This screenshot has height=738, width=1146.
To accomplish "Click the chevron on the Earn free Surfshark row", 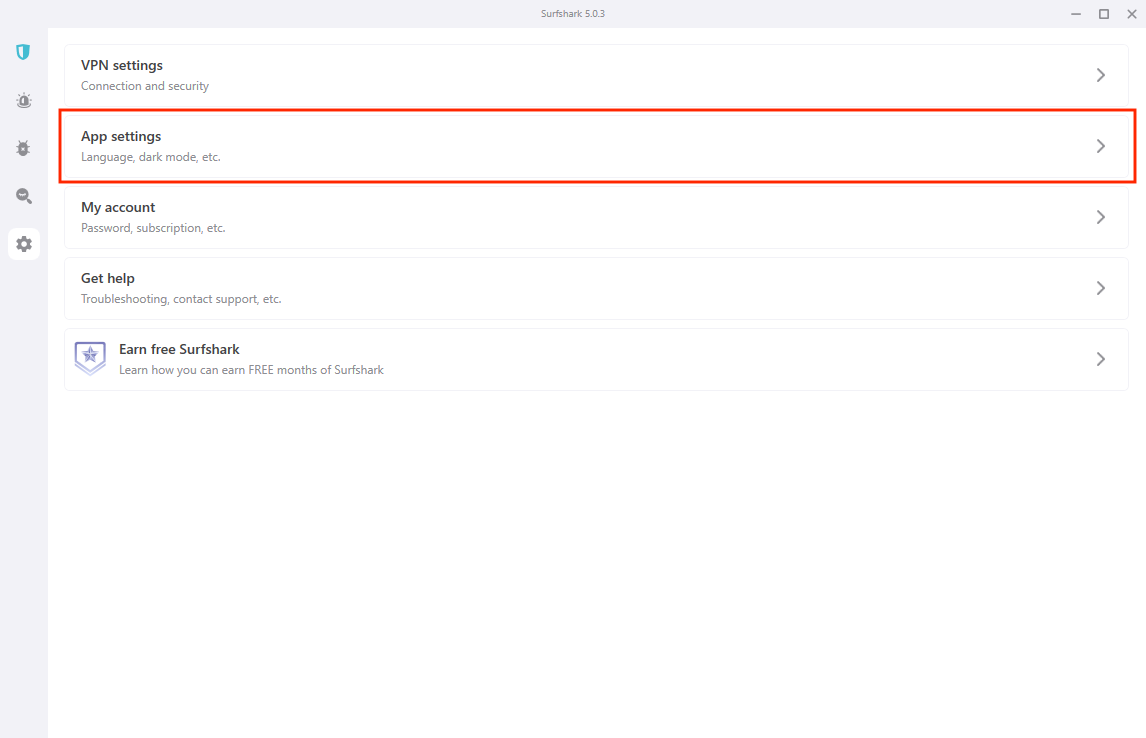I will (x=1100, y=359).
